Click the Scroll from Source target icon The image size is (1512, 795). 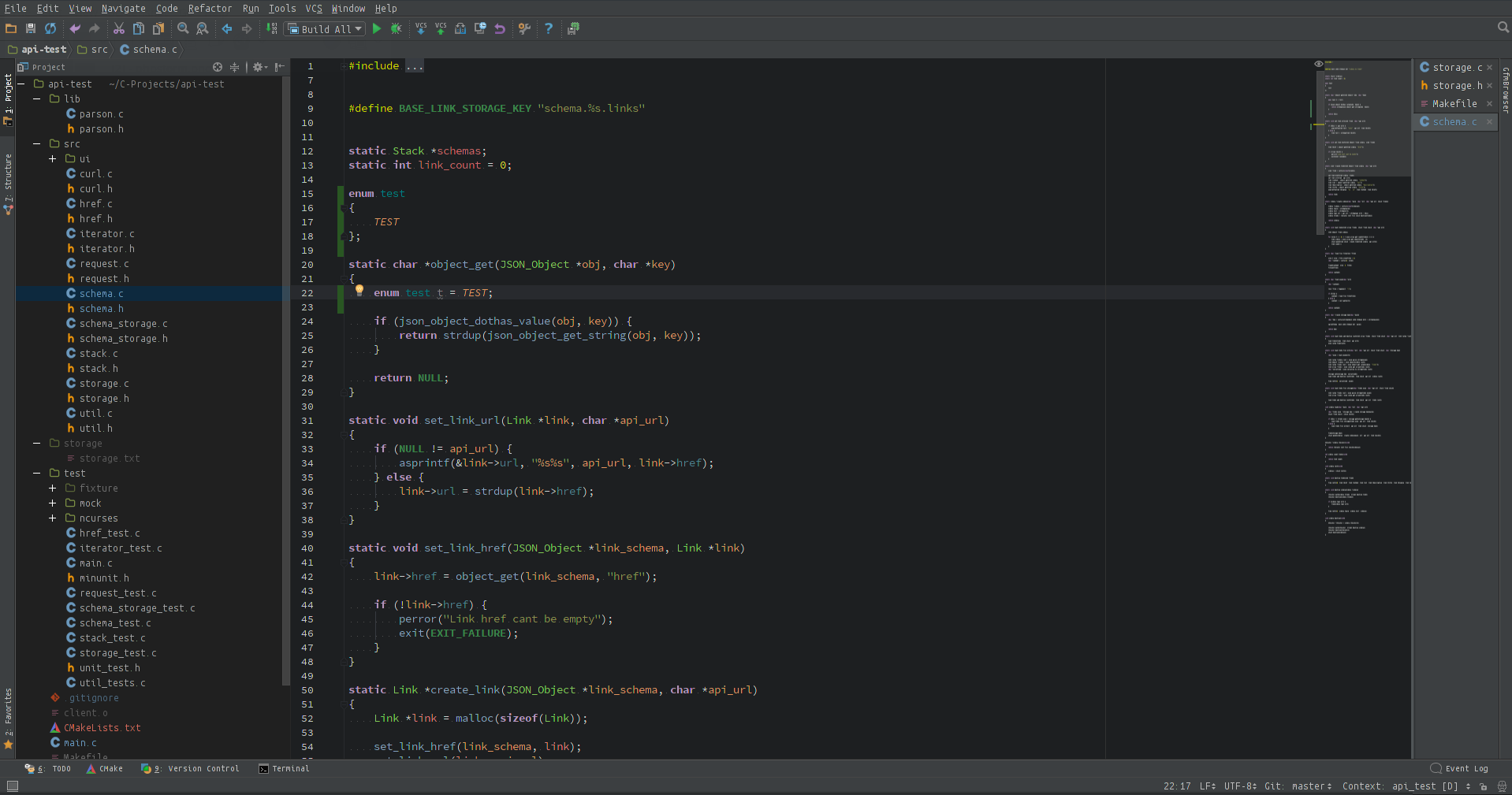[x=218, y=67]
